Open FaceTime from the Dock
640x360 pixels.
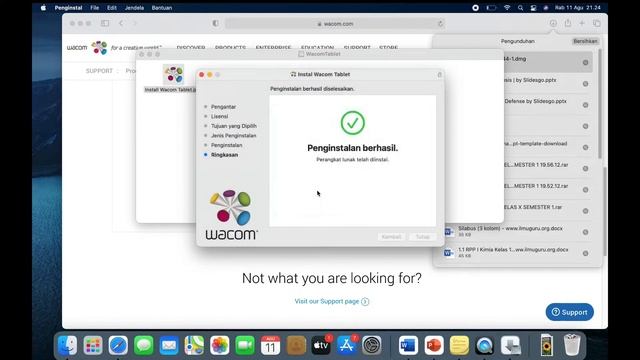245,345
